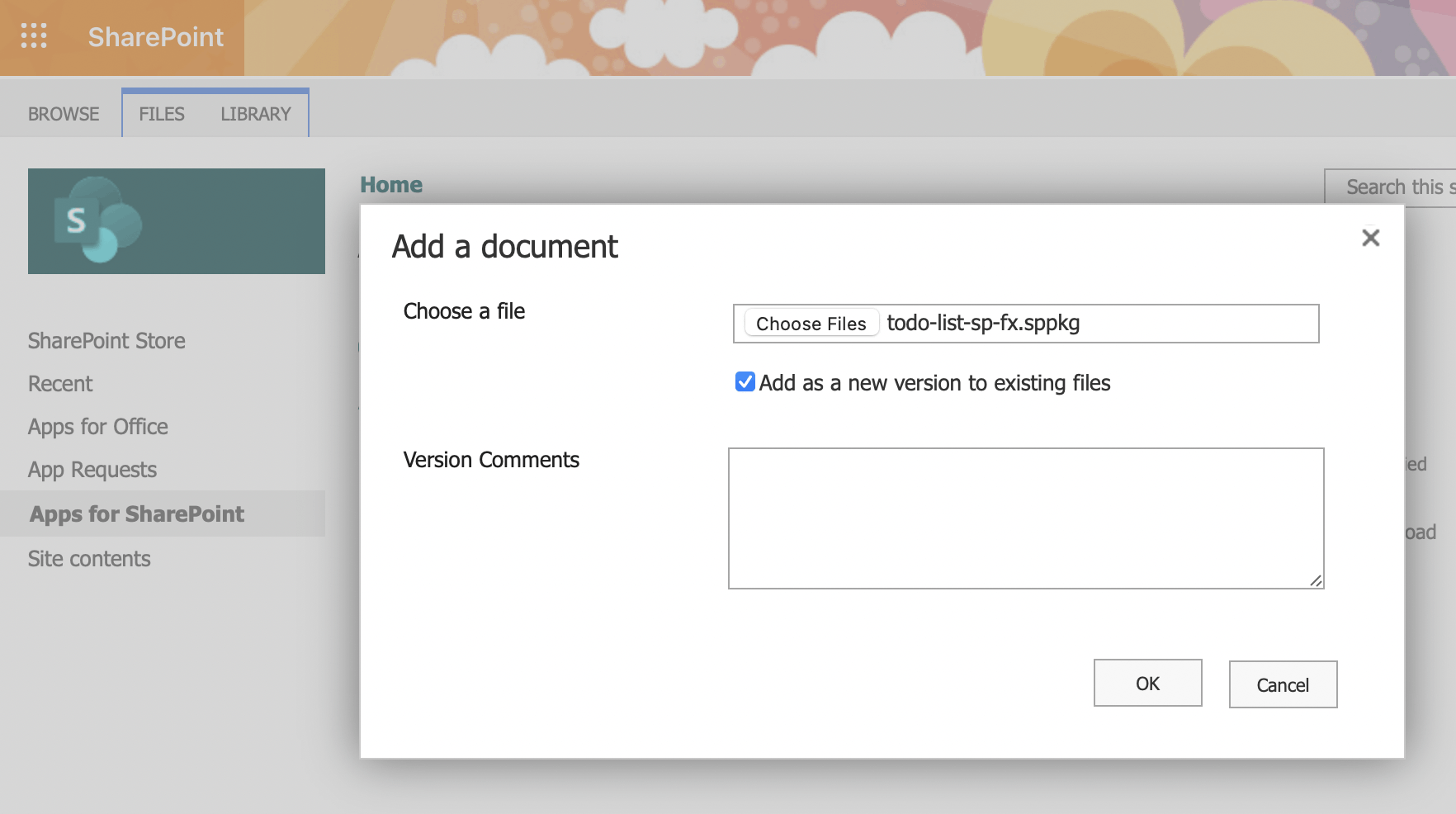Click the Choose Files button
The height and width of the screenshot is (814, 1456).
click(x=811, y=324)
